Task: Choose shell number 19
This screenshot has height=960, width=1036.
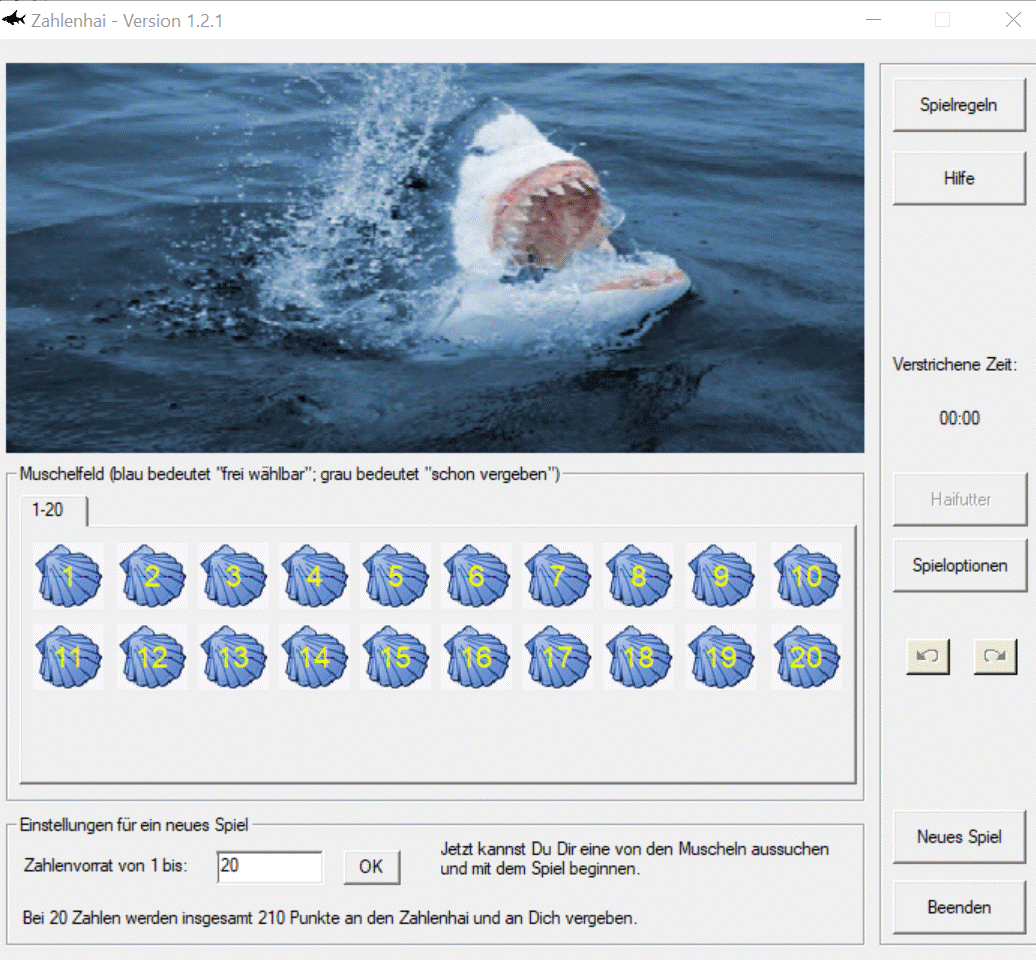Action: click(x=720, y=657)
